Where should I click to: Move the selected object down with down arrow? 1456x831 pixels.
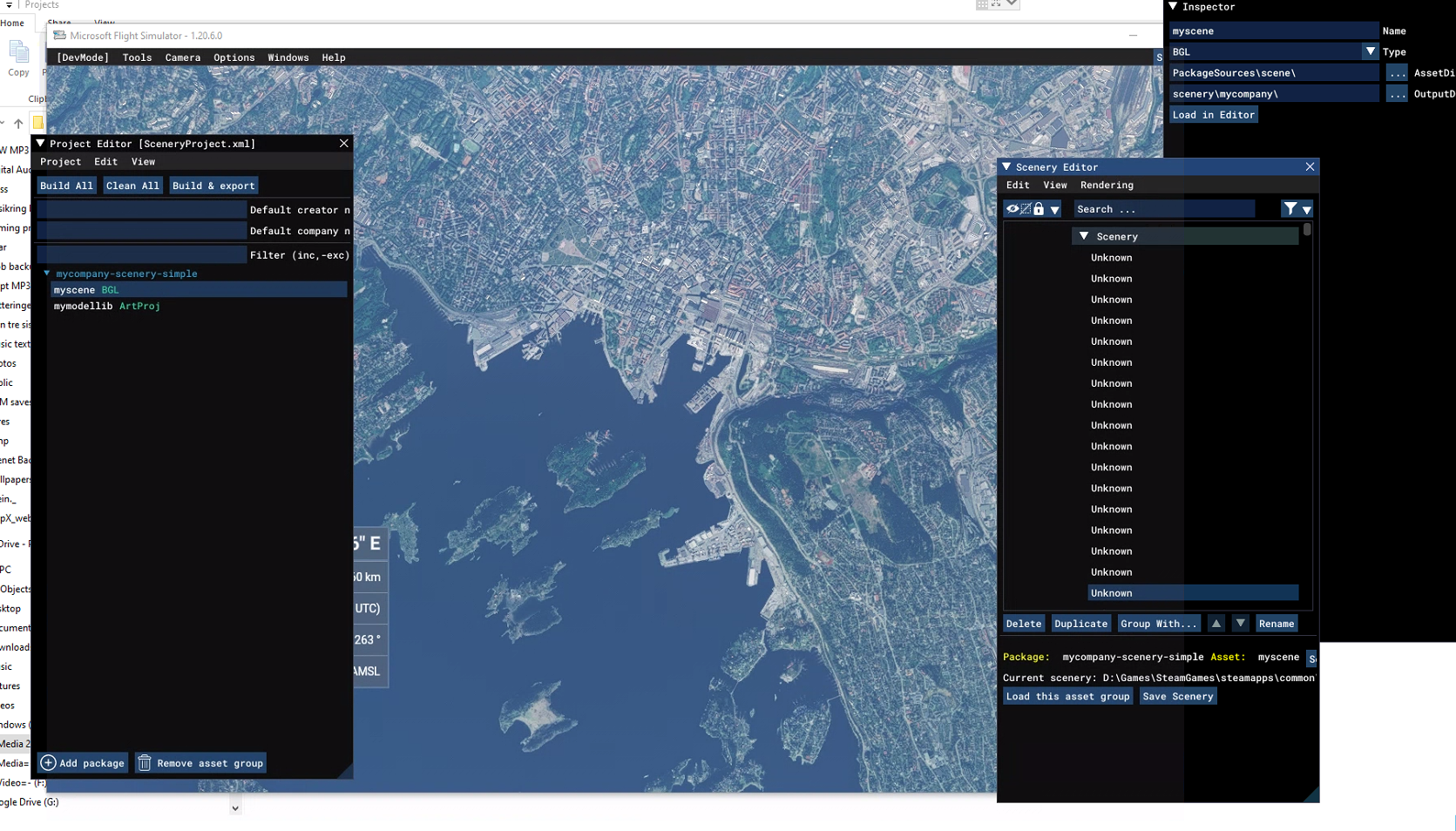1240,624
